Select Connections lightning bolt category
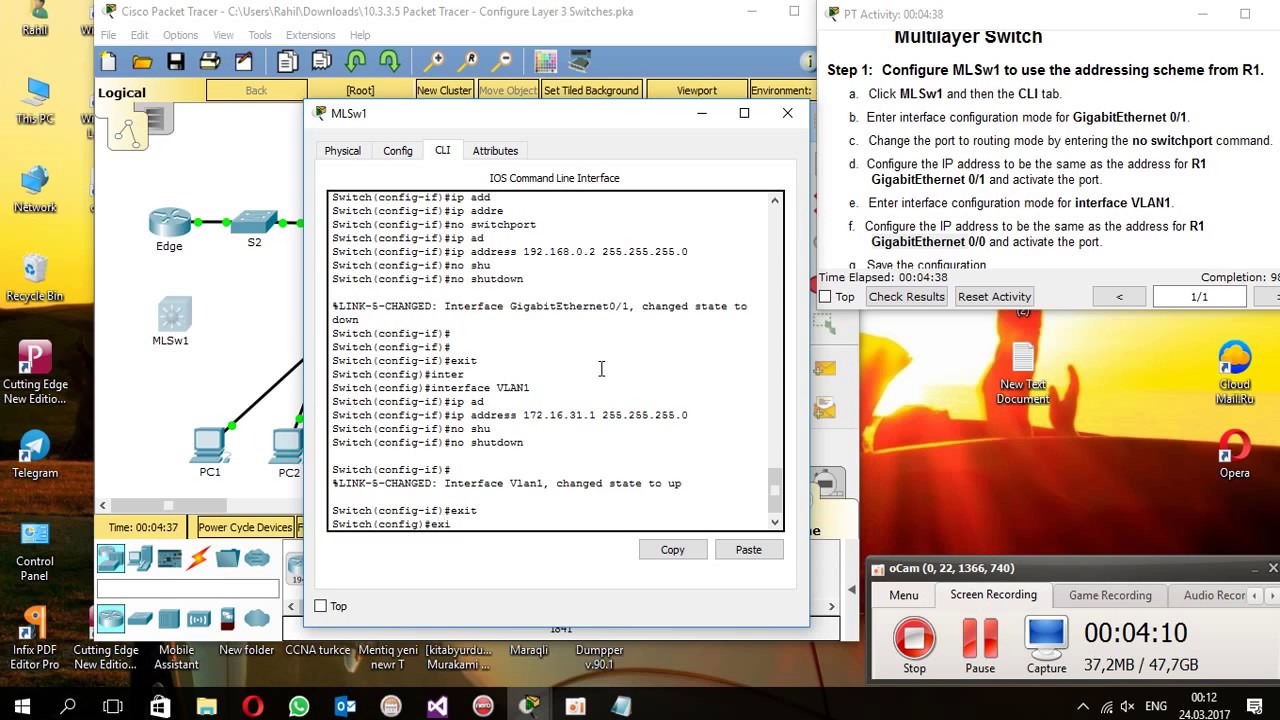This screenshot has height=720, width=1280. (199, 558)
